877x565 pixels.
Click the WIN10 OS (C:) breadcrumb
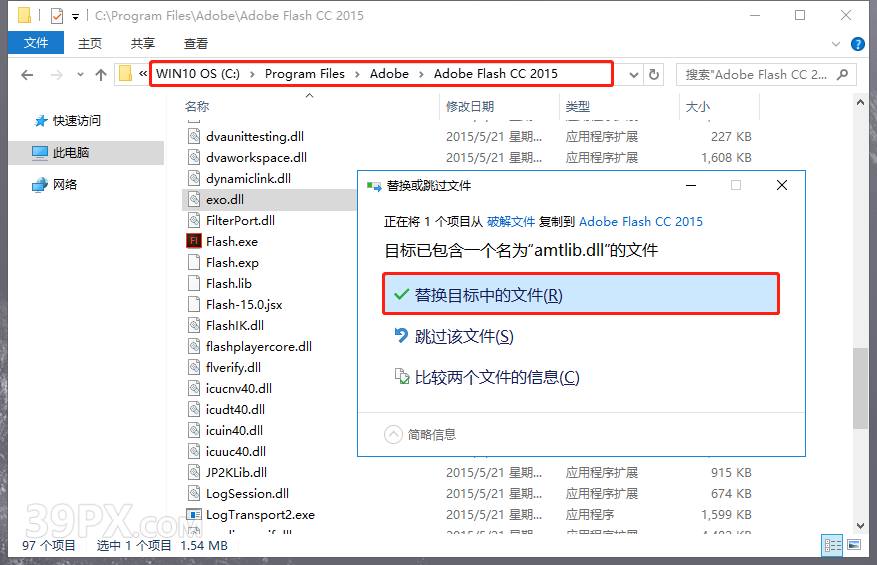coord(198,74)
